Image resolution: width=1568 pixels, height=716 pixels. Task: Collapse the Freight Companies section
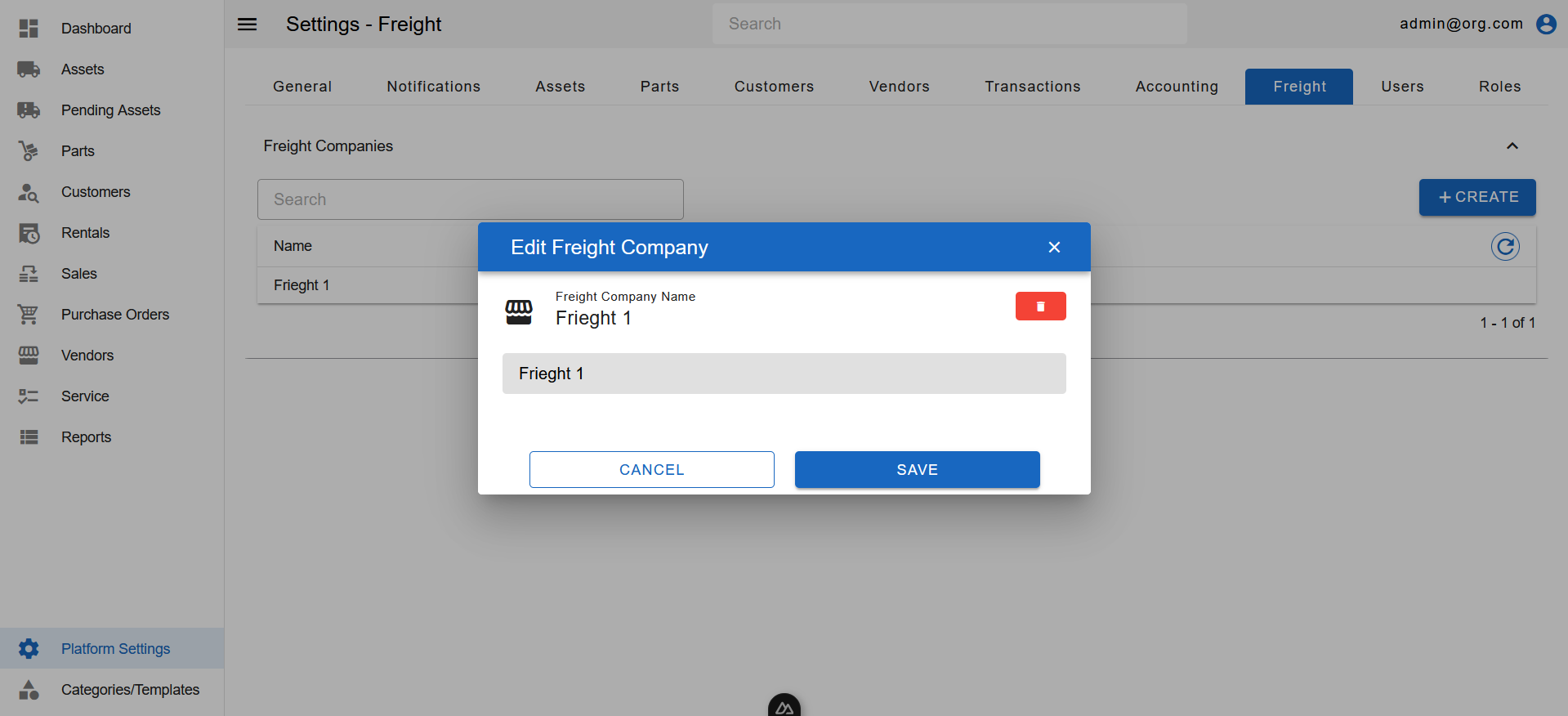click(x=1512, y=146)
